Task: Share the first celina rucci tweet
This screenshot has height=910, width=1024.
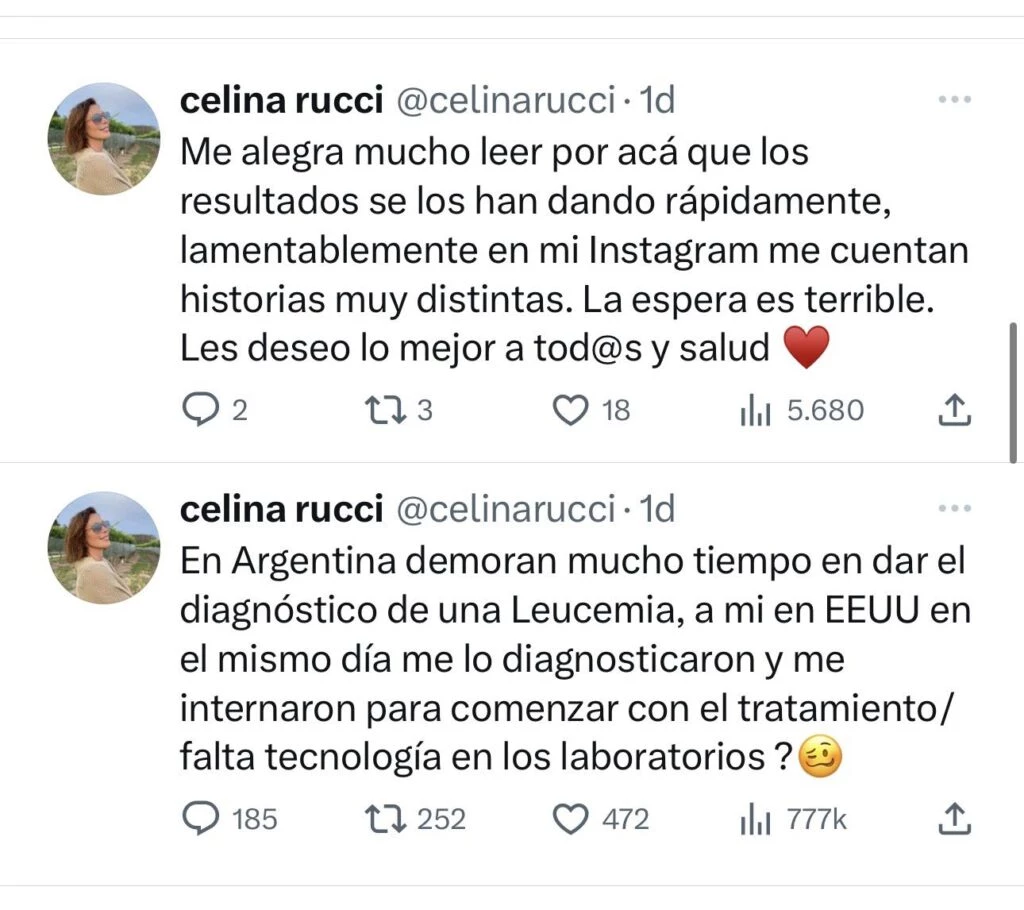Action: [x=955, y=410]
